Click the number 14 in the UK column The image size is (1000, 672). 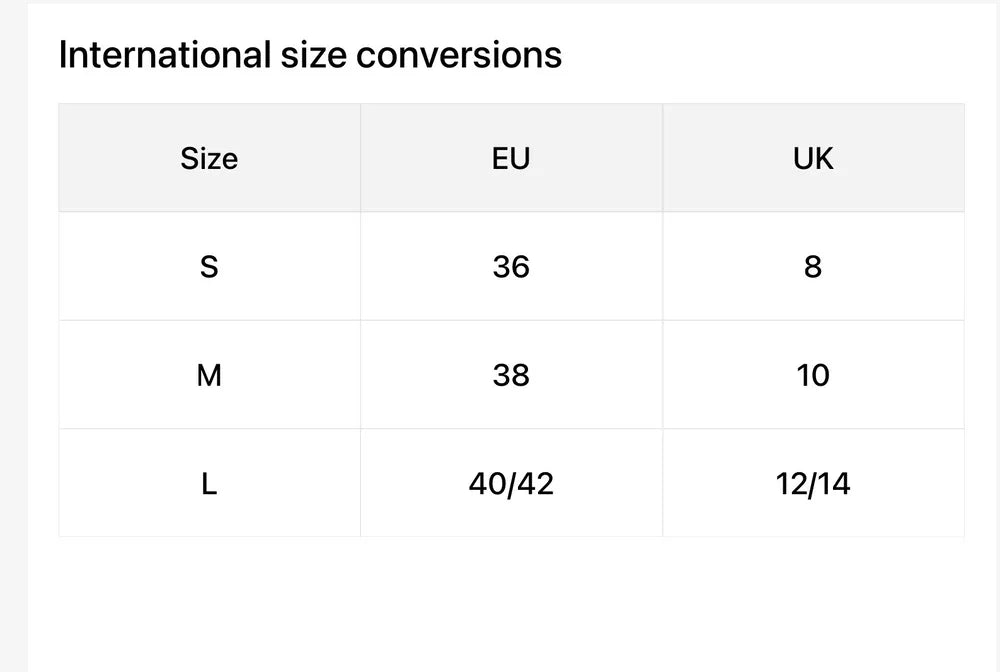[x=833, y=483]
